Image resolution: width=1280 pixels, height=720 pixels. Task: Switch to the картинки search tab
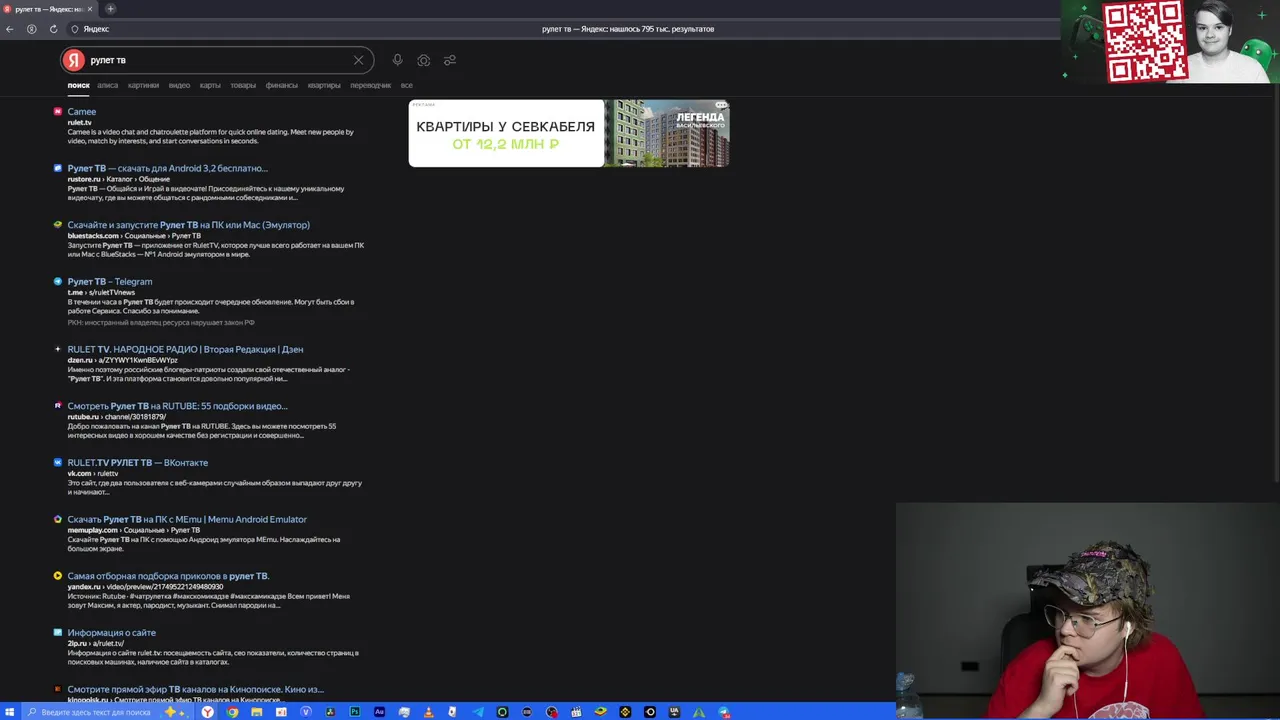143,85
